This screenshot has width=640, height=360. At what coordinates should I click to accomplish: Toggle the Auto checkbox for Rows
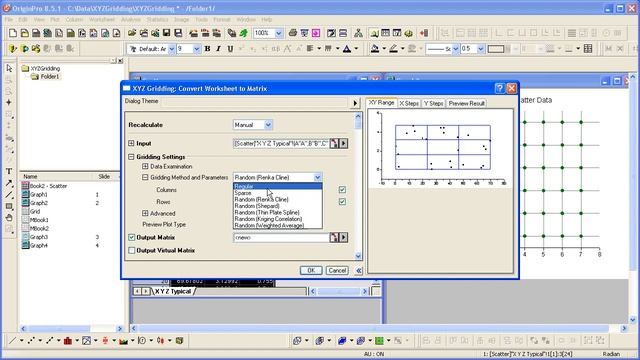[342, 202]
